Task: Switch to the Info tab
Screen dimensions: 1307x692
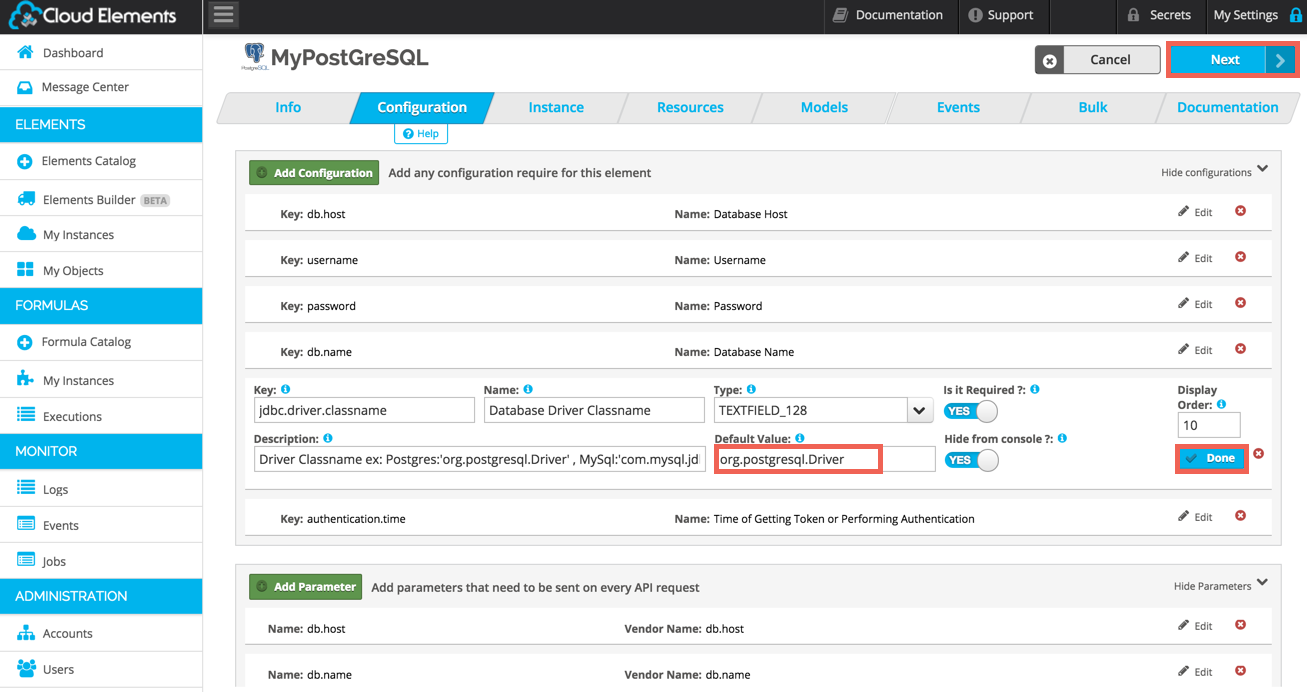Action: click(x=288, y=107)
